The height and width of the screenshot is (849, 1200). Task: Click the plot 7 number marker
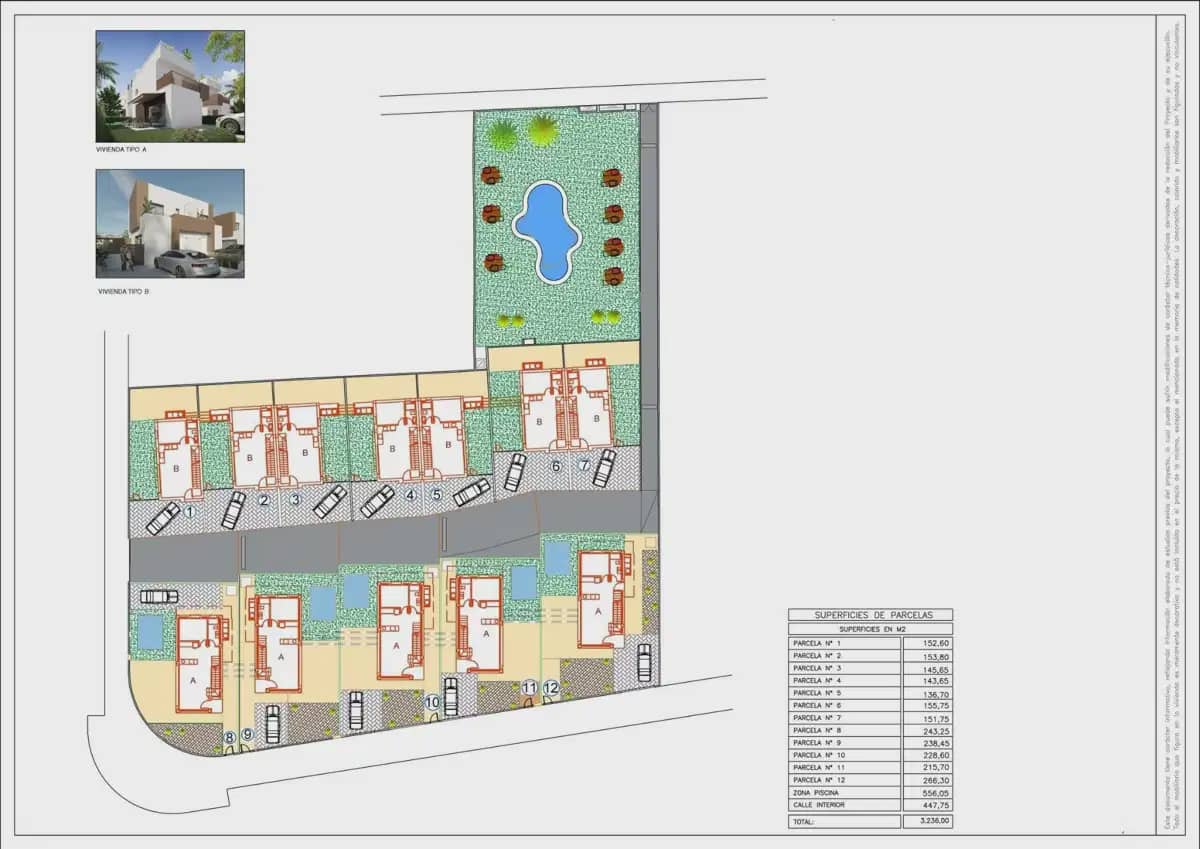(x=585, y=466)
